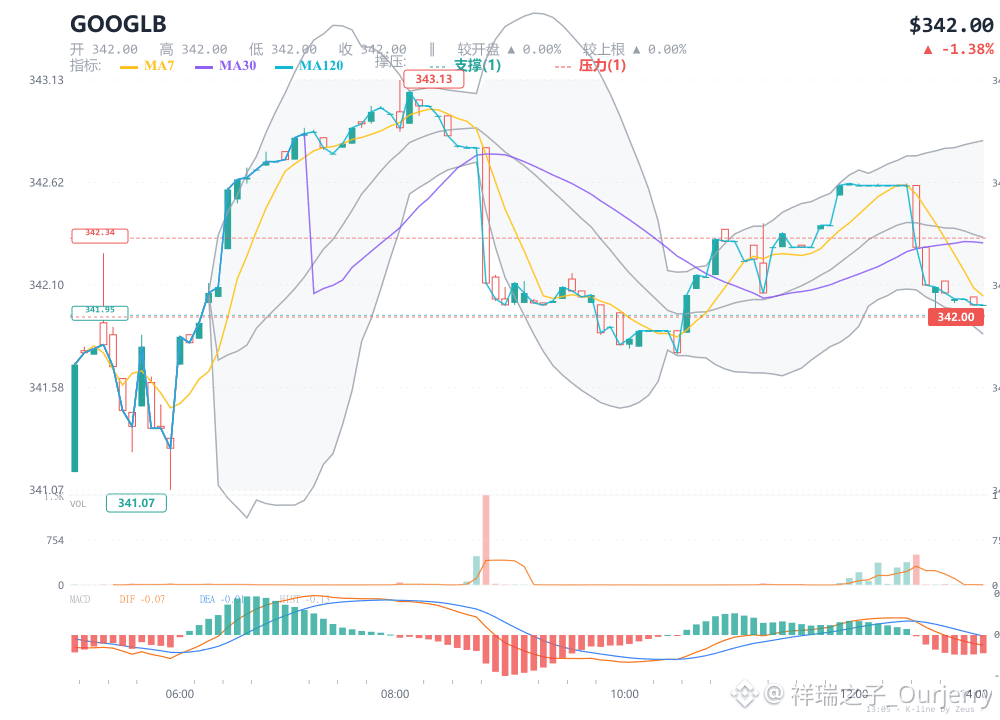Click the DIF -0.07 value

tap(142, 599)
